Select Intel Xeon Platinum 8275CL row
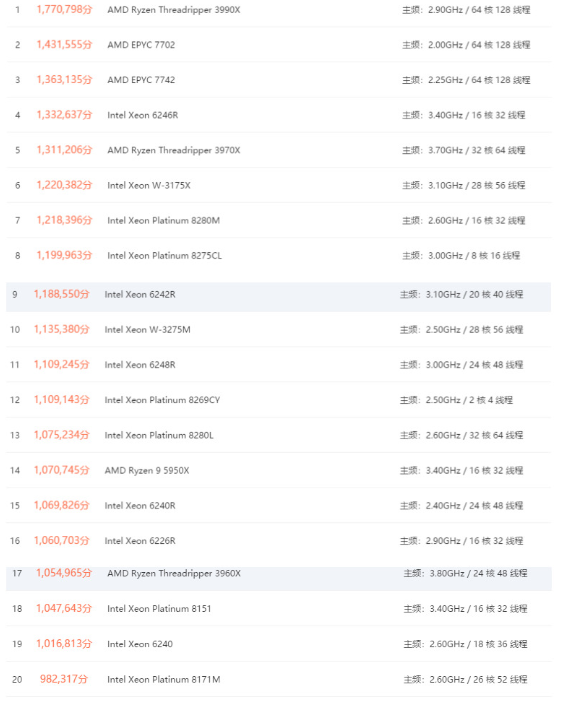 point(279,255)
